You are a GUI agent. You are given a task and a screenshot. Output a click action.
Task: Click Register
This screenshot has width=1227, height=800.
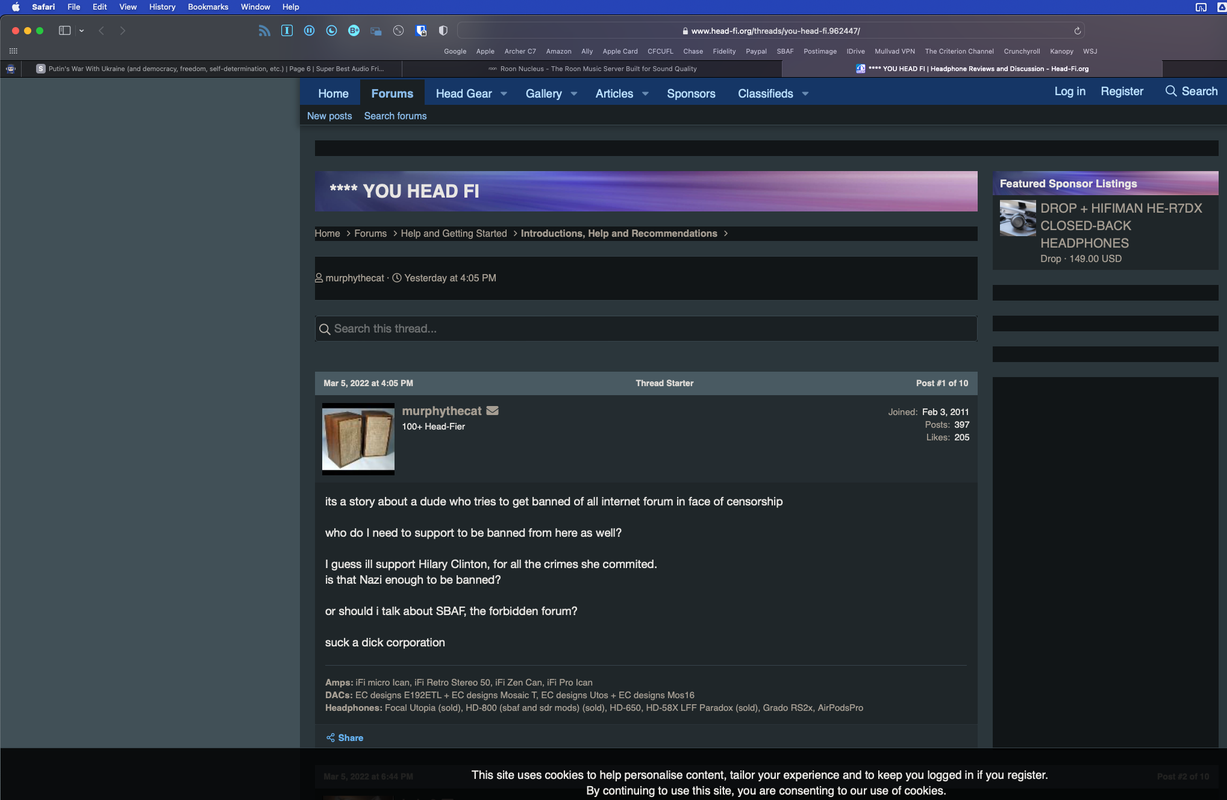pyautogui.click(x=1122, y=91)
